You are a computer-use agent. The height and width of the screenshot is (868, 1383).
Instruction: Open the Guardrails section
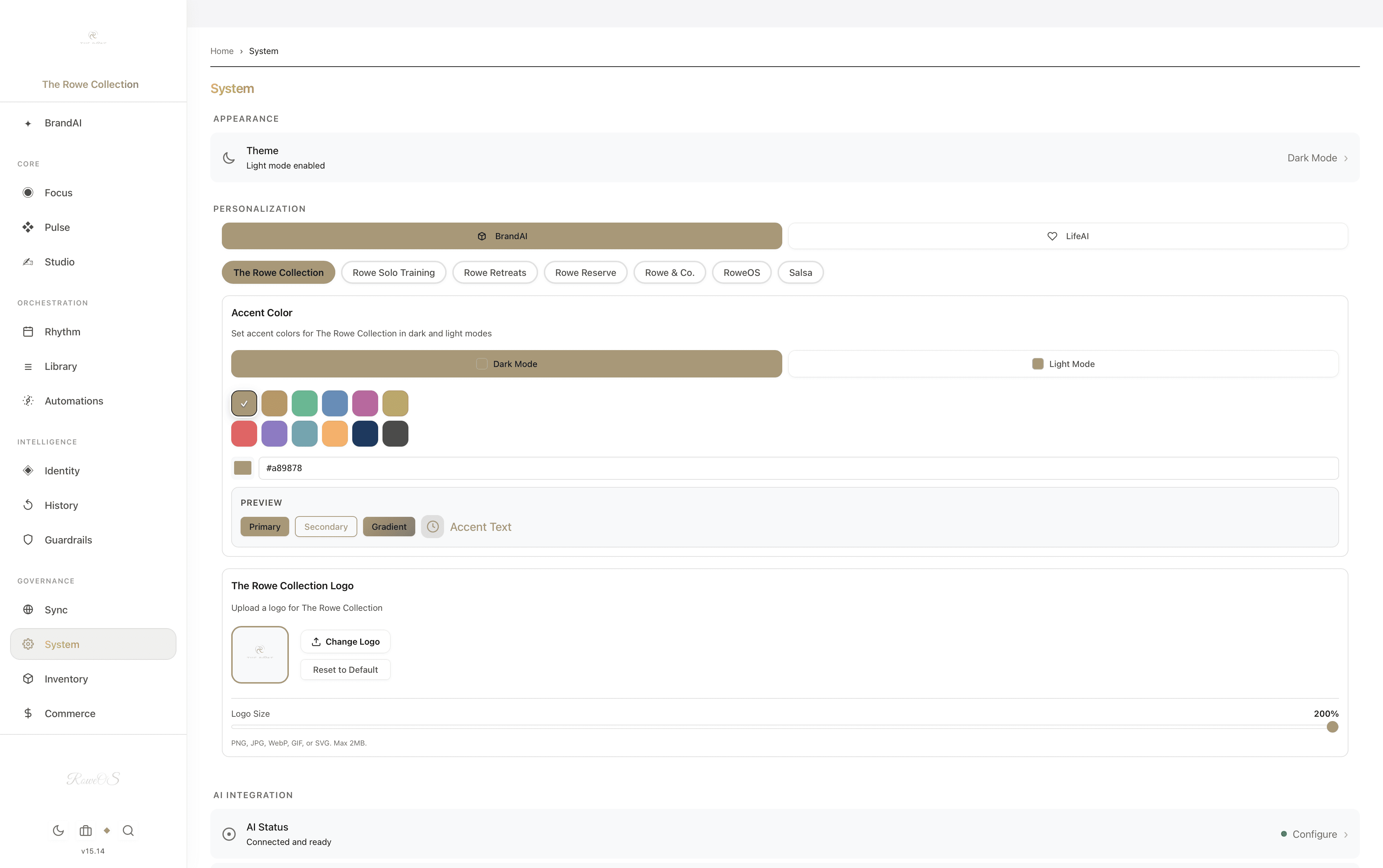[68, 540]
